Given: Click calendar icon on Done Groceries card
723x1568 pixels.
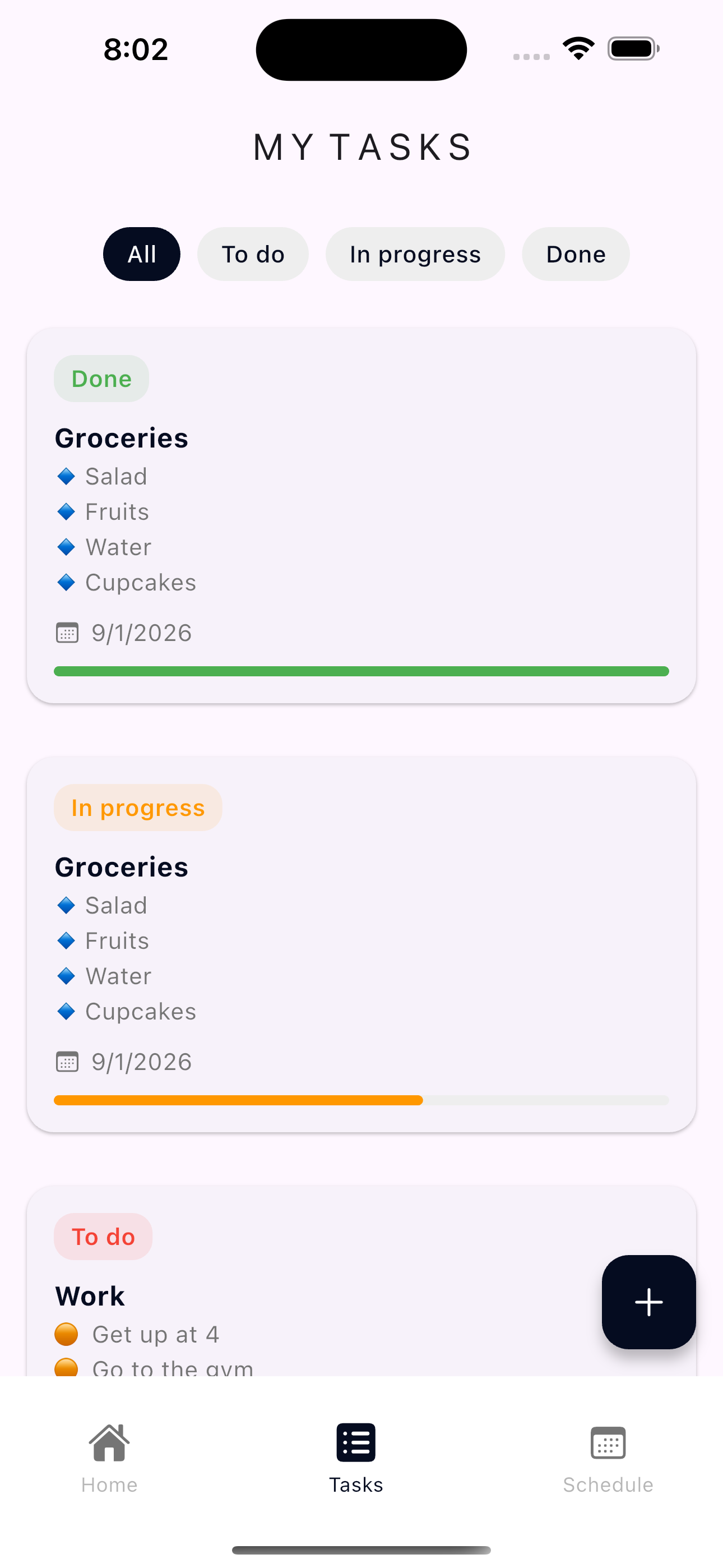Looking at the screenshot, I should coord(67,633).
